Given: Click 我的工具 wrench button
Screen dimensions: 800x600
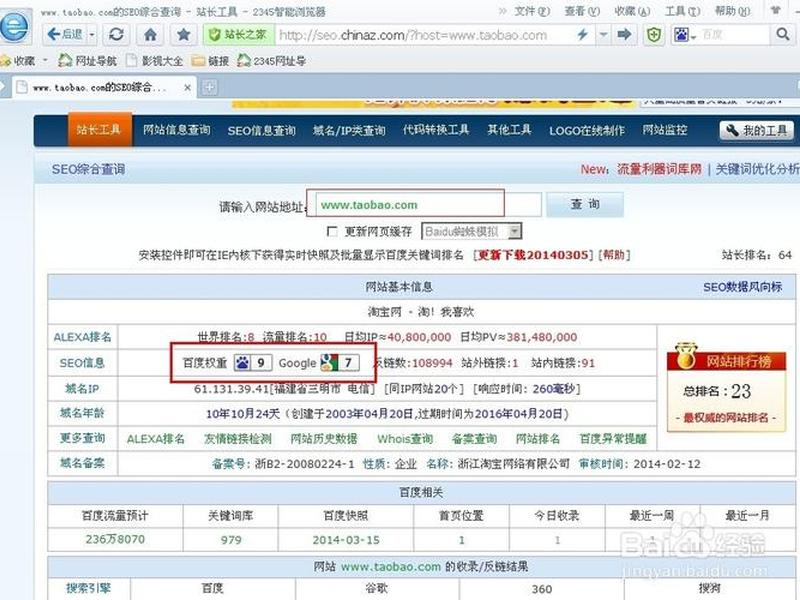Looking at the screenshot, I should coord(757,130).
